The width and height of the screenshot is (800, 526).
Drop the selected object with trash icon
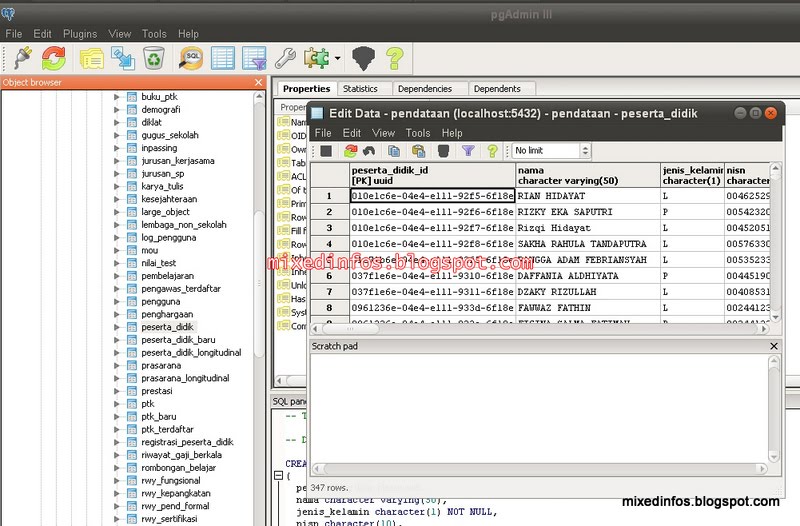pyautogui.click(x=154, y=58)
